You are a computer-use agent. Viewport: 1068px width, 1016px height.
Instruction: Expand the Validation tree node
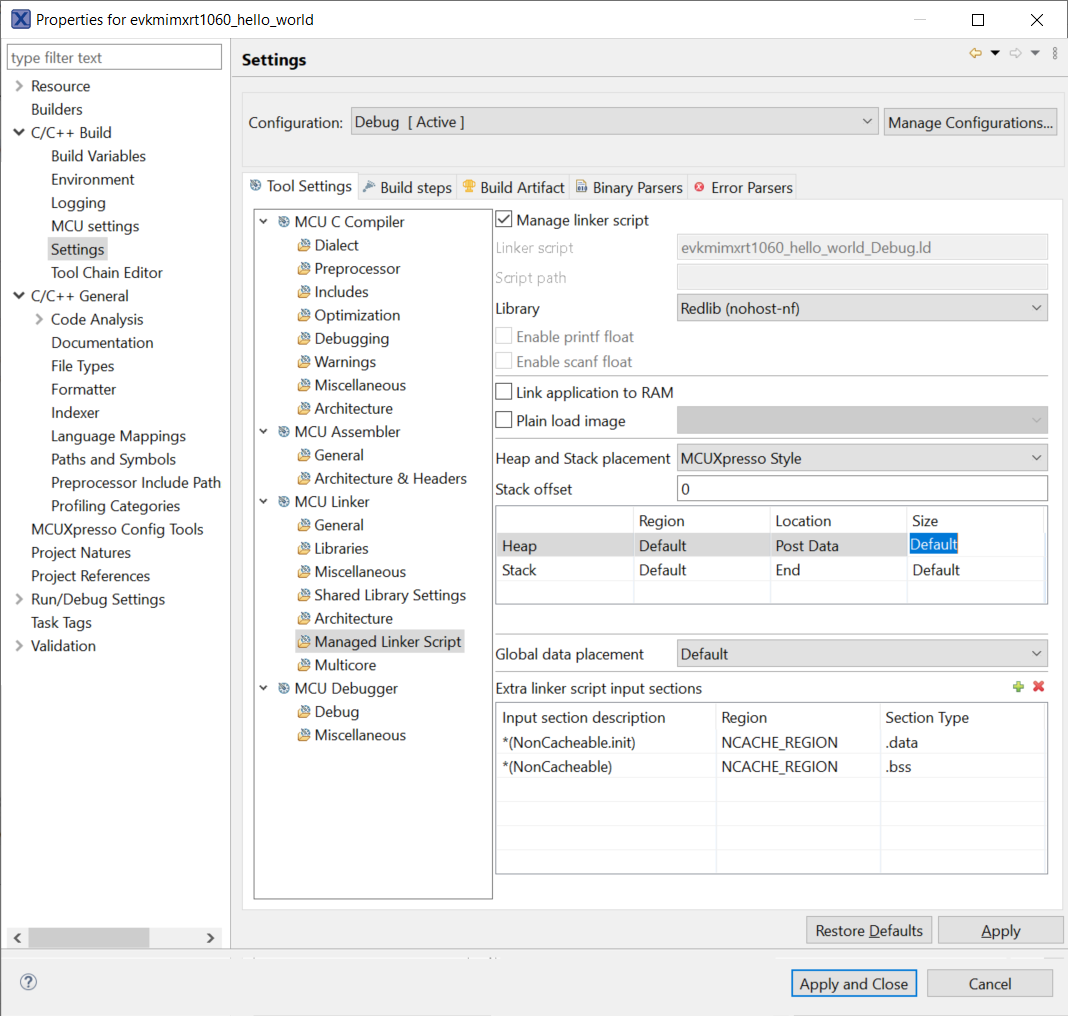point(19,646)
